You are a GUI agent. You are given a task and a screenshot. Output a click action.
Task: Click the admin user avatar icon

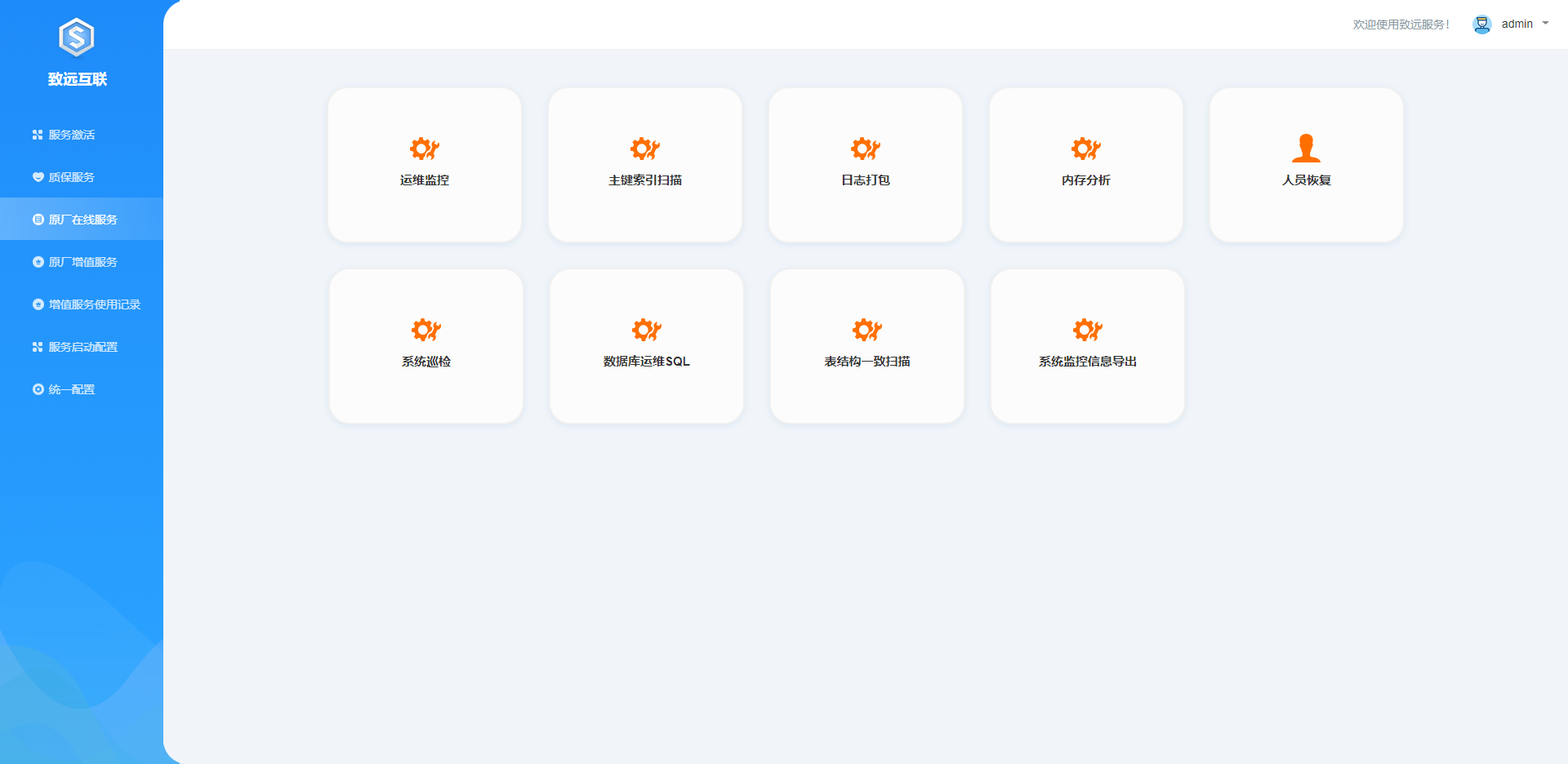tap(1482, 24)
